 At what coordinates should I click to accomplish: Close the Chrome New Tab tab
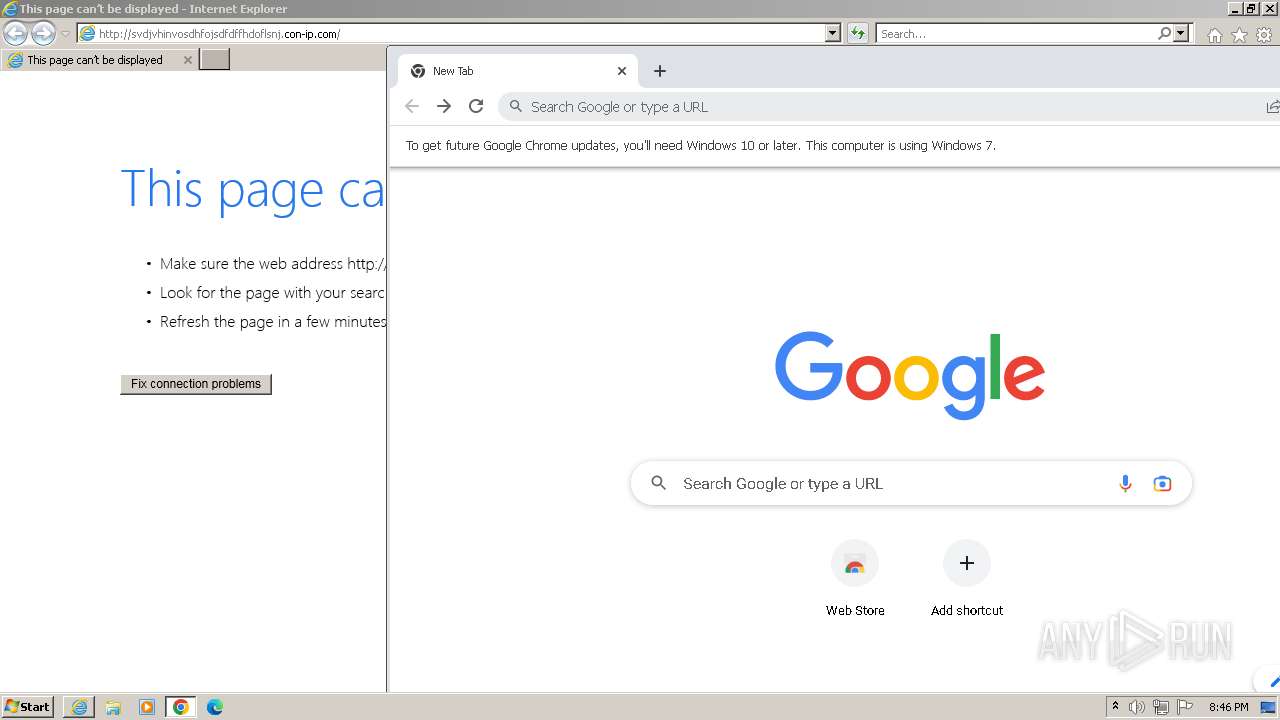pyautogui.click(x=622, y=71)
